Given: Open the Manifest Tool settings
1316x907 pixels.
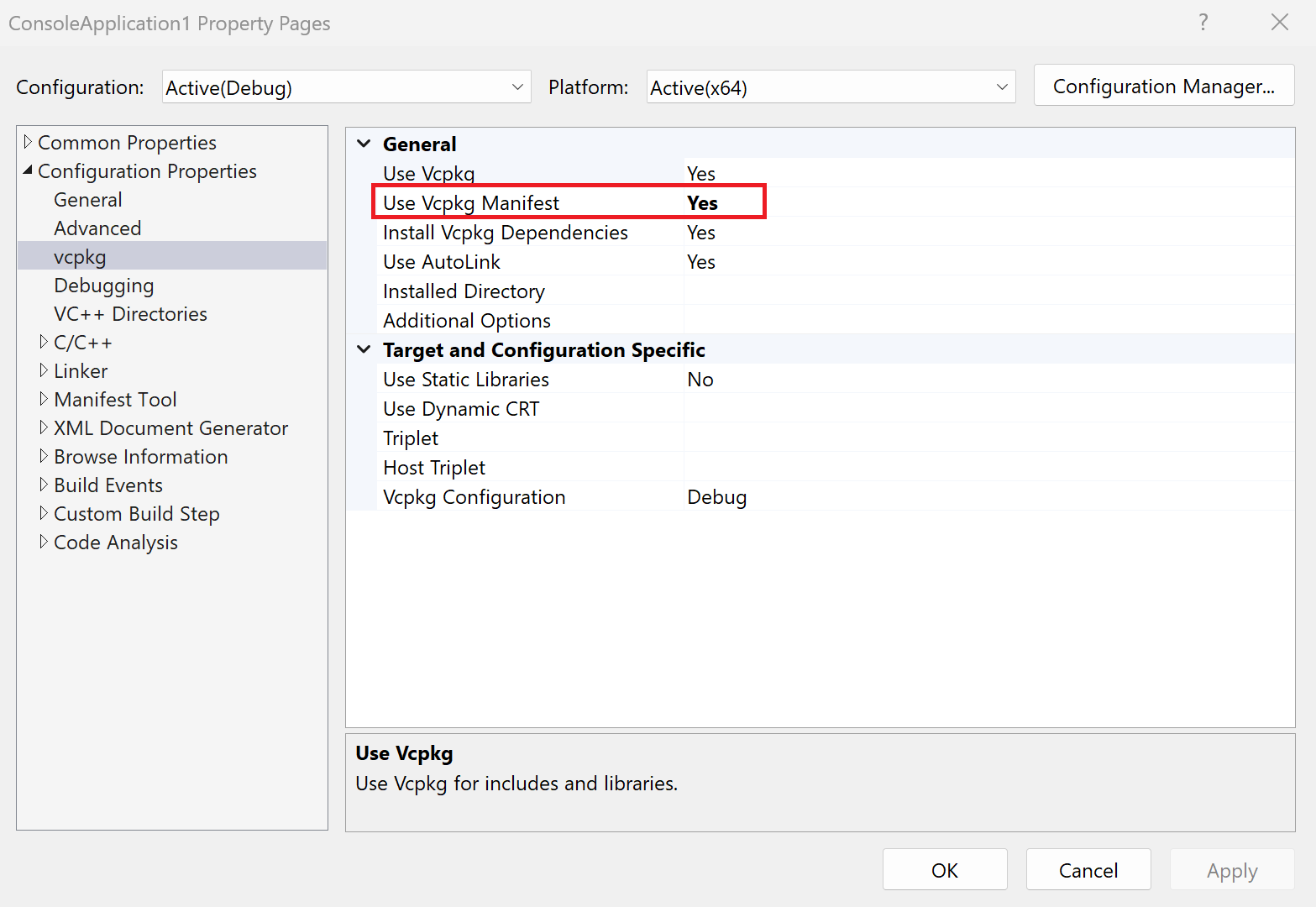Looking at the screenshot, I should pyautogui.click(x=115, y=399).
